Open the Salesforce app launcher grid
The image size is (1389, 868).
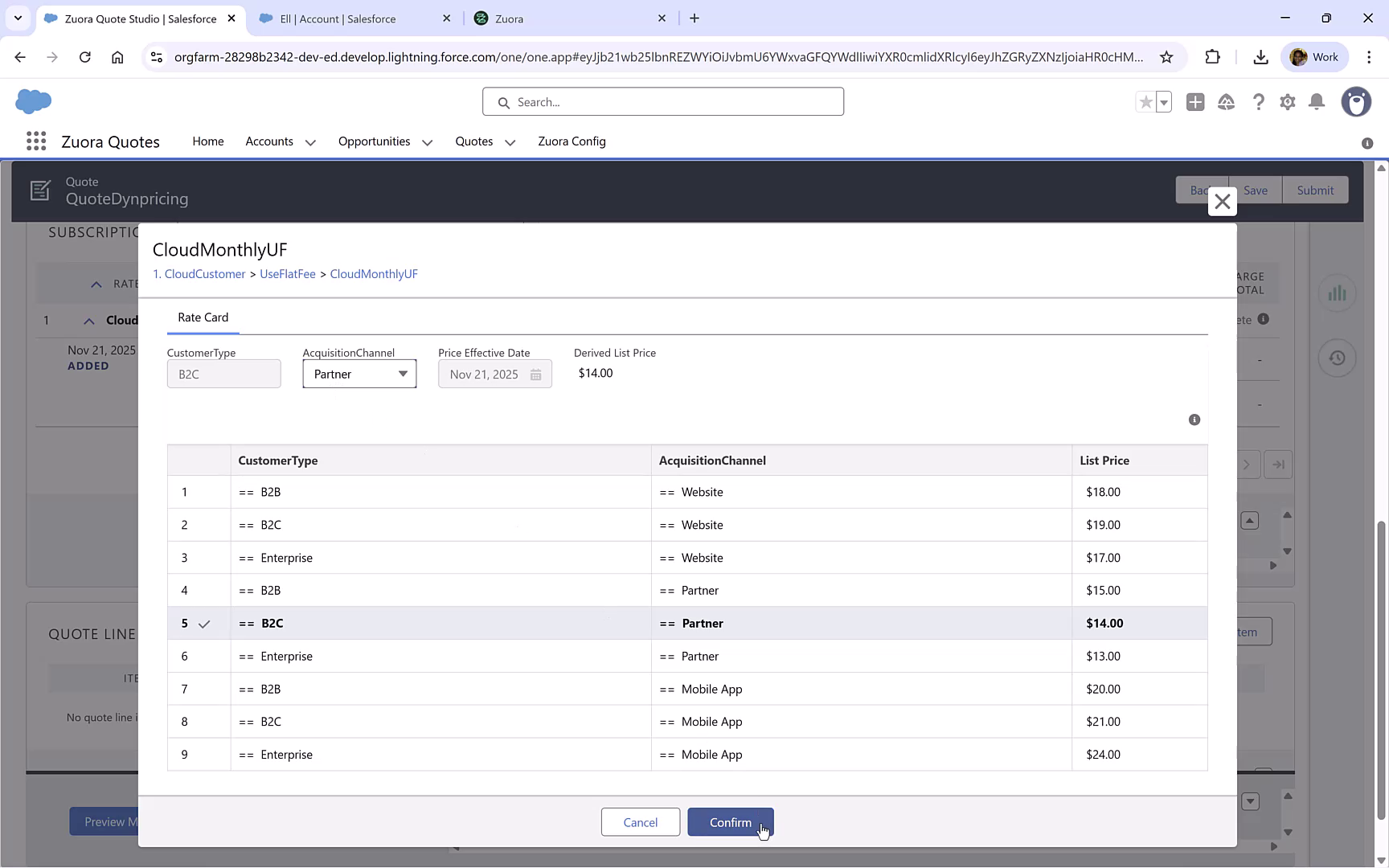pos(36,141)
